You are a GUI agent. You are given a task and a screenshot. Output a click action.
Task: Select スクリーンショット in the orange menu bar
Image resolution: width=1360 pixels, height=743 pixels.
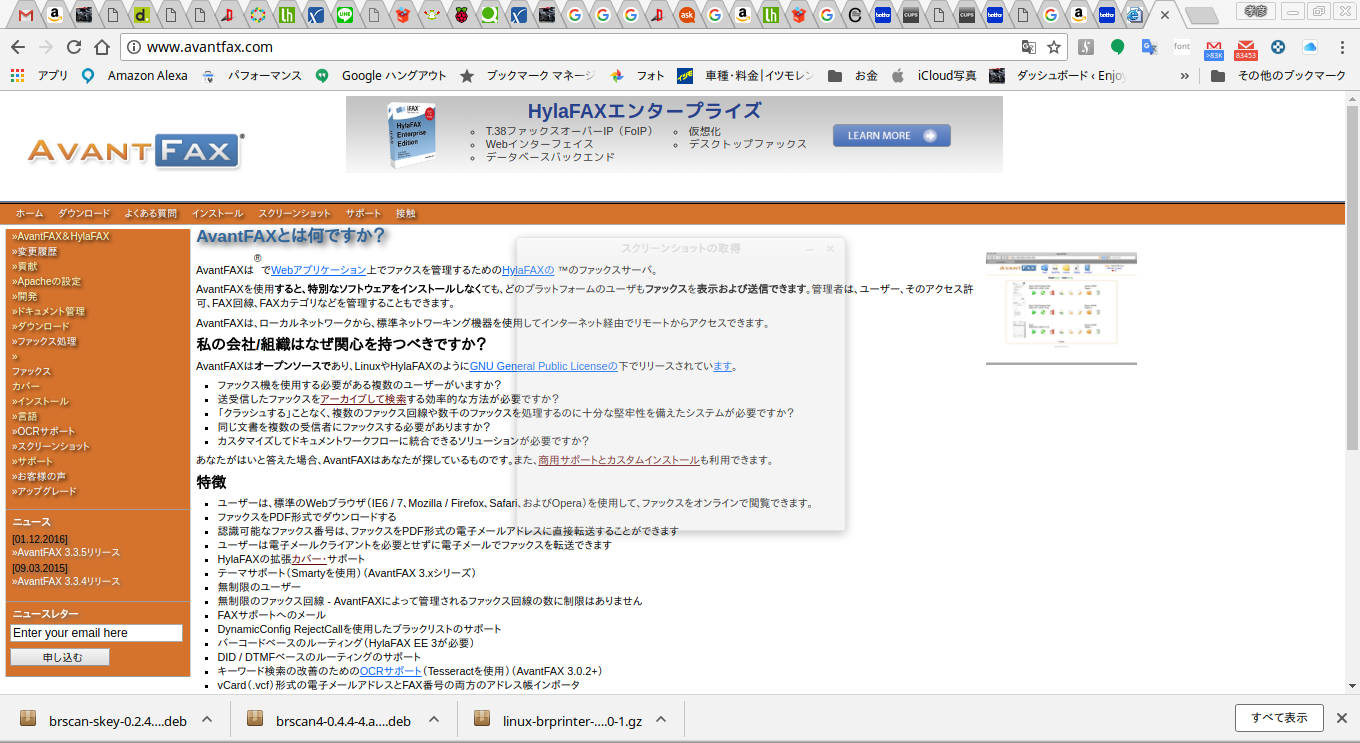click(x=294, y=214)
